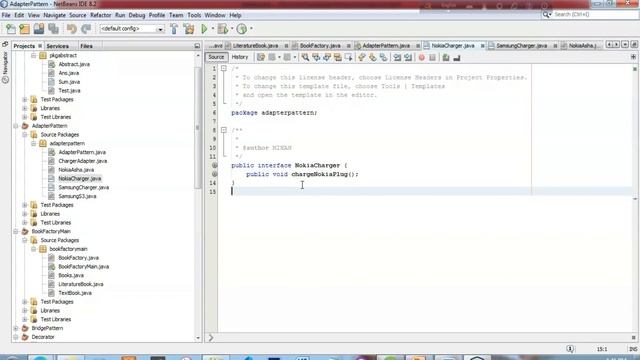Open the File menu
640x360 pixels.
point(6,15)
